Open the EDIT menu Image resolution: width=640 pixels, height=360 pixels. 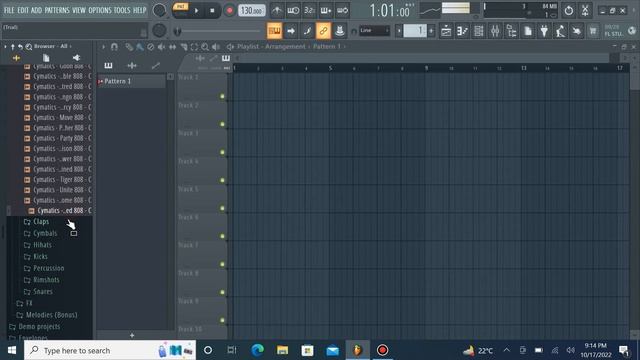[23, 10]
